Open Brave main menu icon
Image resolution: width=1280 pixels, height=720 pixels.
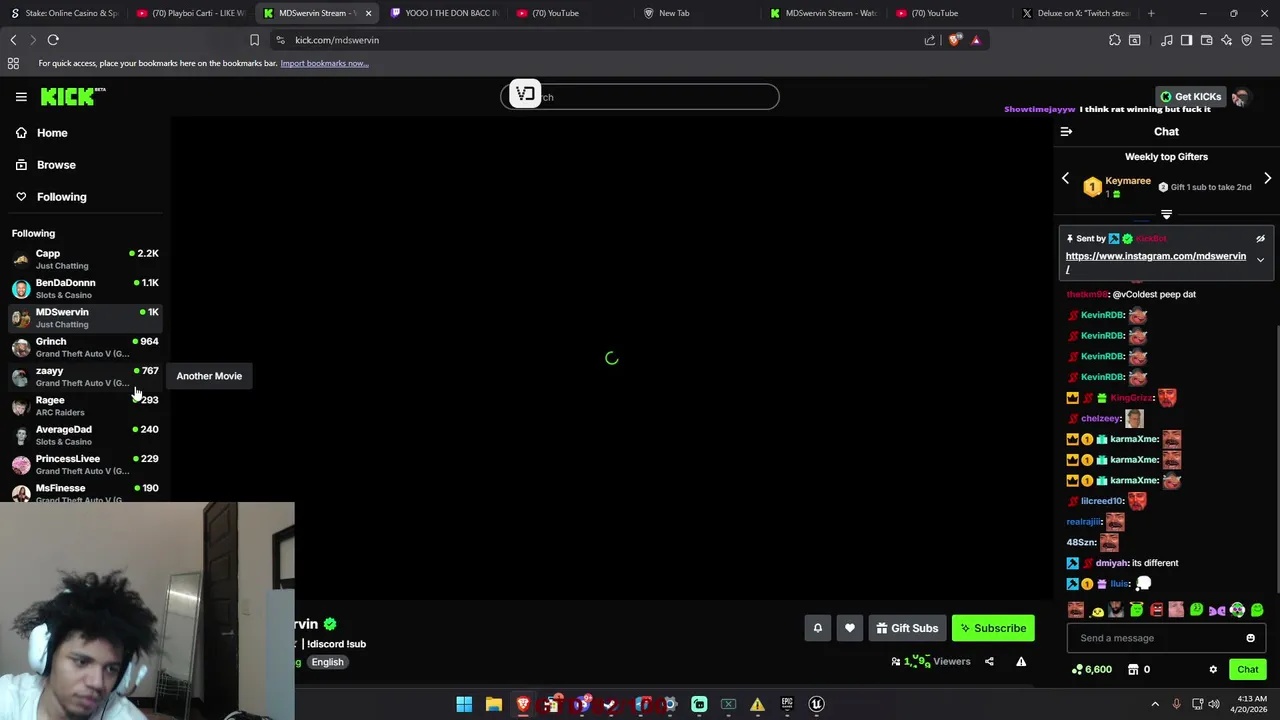tap(1267, 40)
